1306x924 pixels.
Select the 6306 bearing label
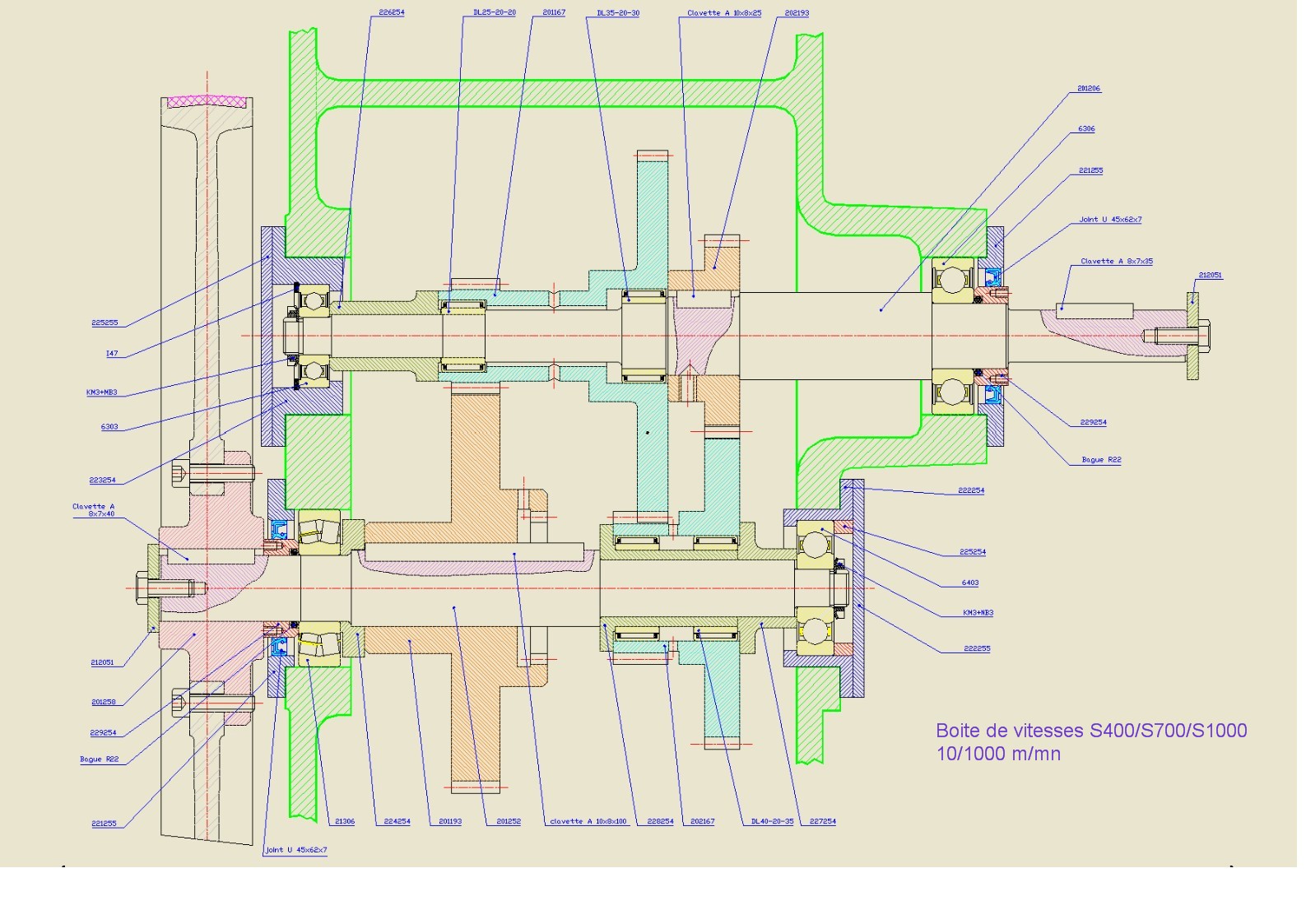[1086, 129]
